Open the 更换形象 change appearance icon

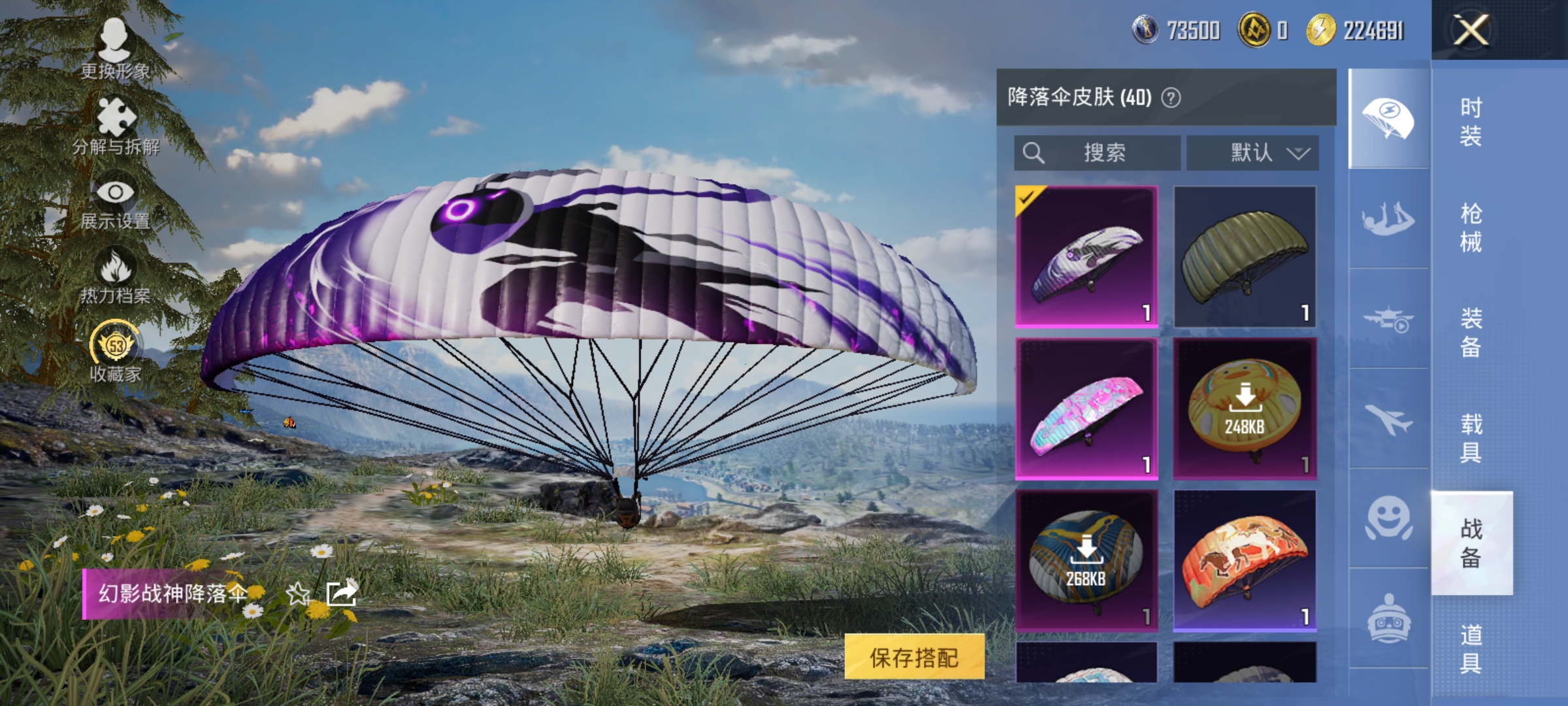pos(115,48)
